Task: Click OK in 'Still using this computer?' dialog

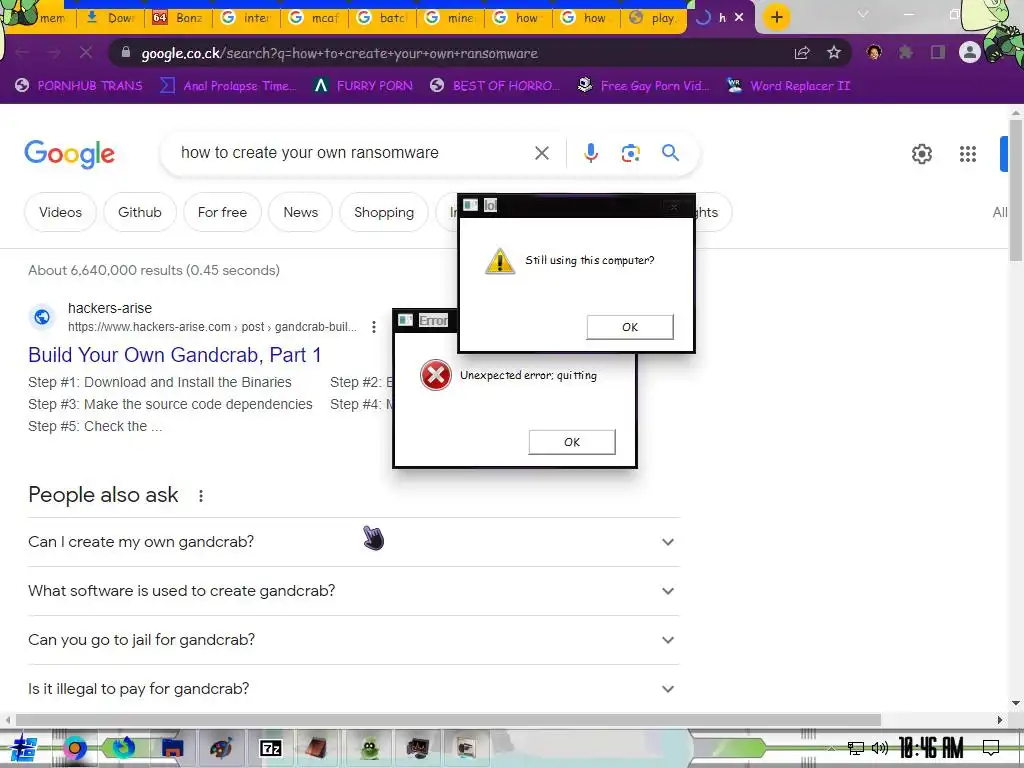Action: tap(630, 327)
